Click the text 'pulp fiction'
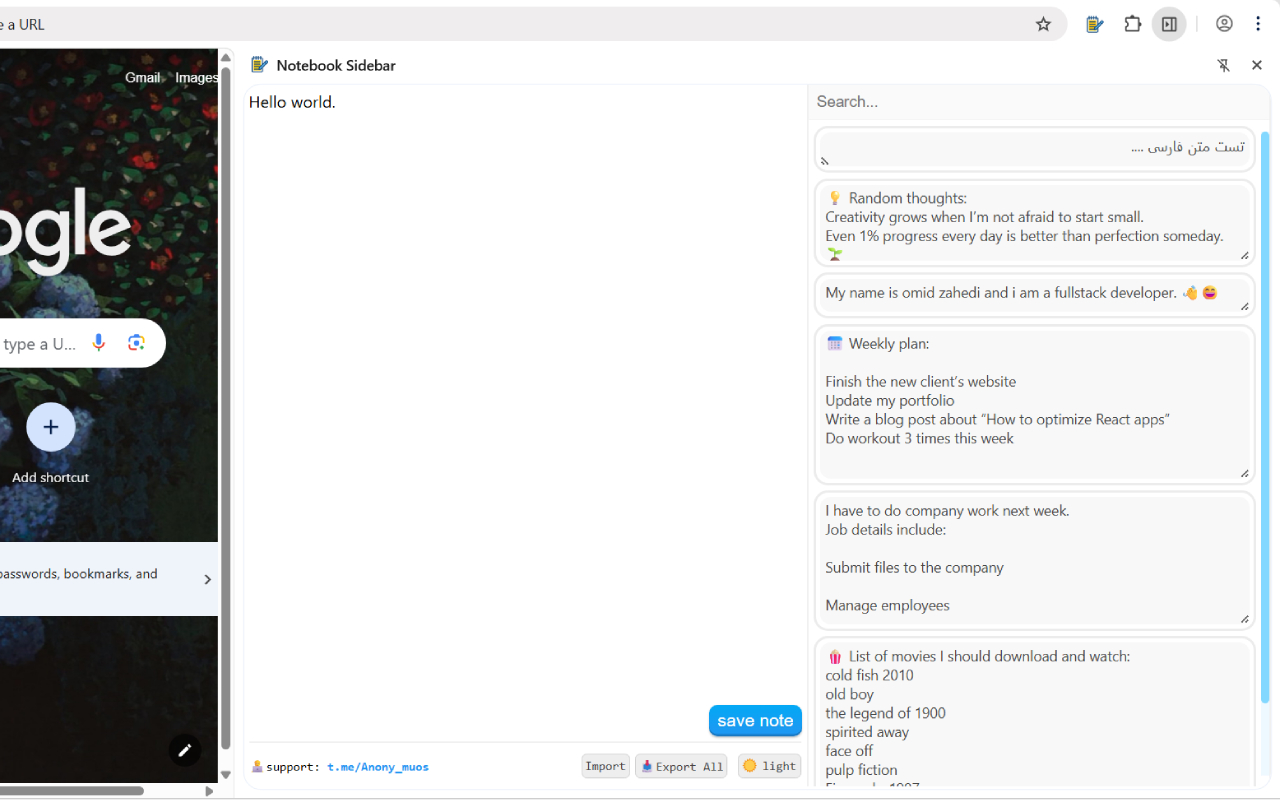The image size is (1280, 800). (x=861, y=770)
